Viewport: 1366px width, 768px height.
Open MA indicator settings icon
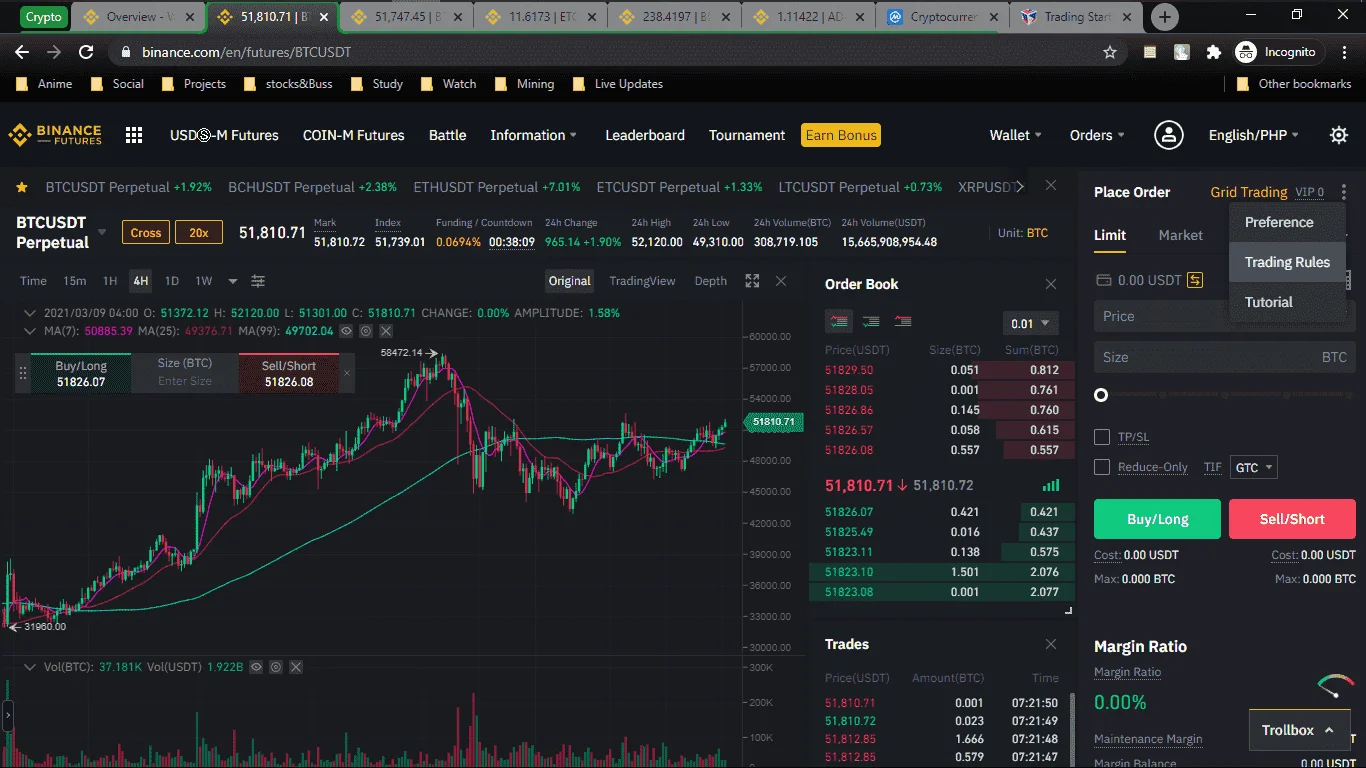click(x=366, y=331)
